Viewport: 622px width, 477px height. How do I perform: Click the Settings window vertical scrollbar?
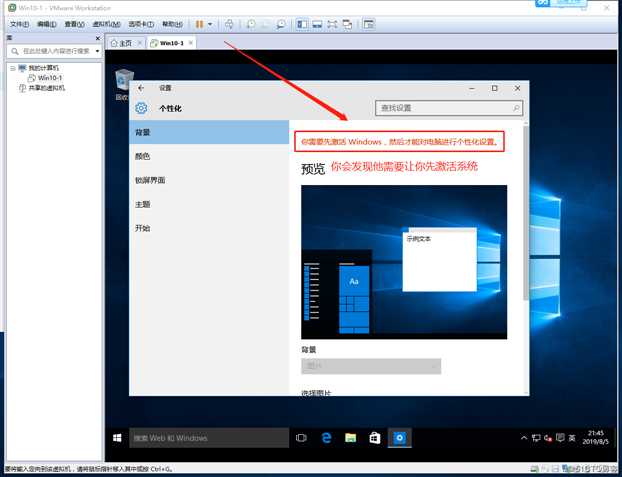(526, 212)
